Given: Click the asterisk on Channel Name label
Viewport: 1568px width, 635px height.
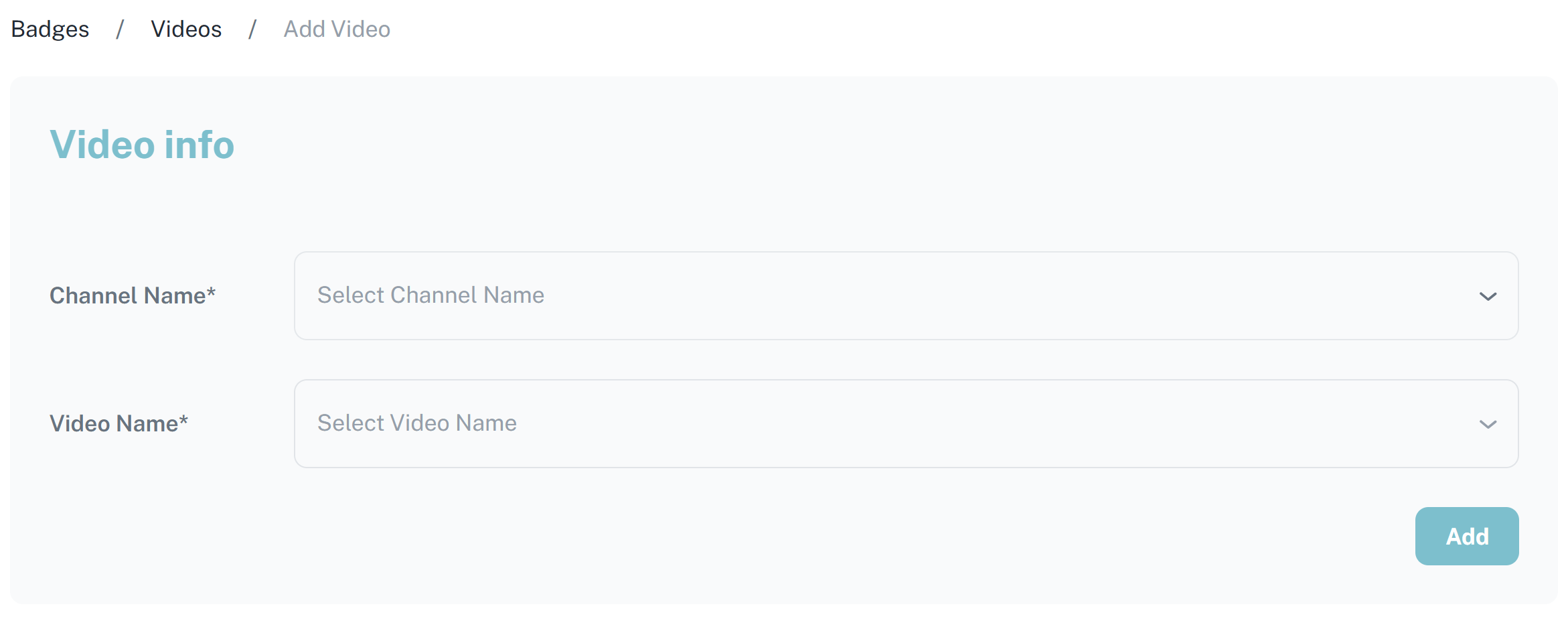Looking at the screenshot, I should point(211,292).
